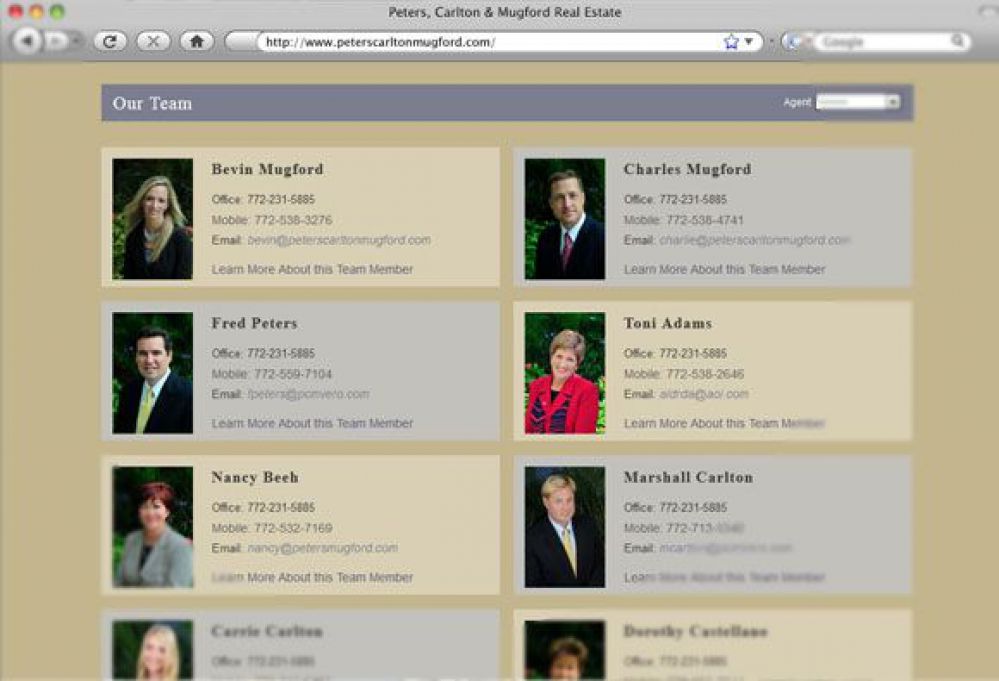Click the Bevin Mugford name heading

pyautogui.click(x=268, y=169)
